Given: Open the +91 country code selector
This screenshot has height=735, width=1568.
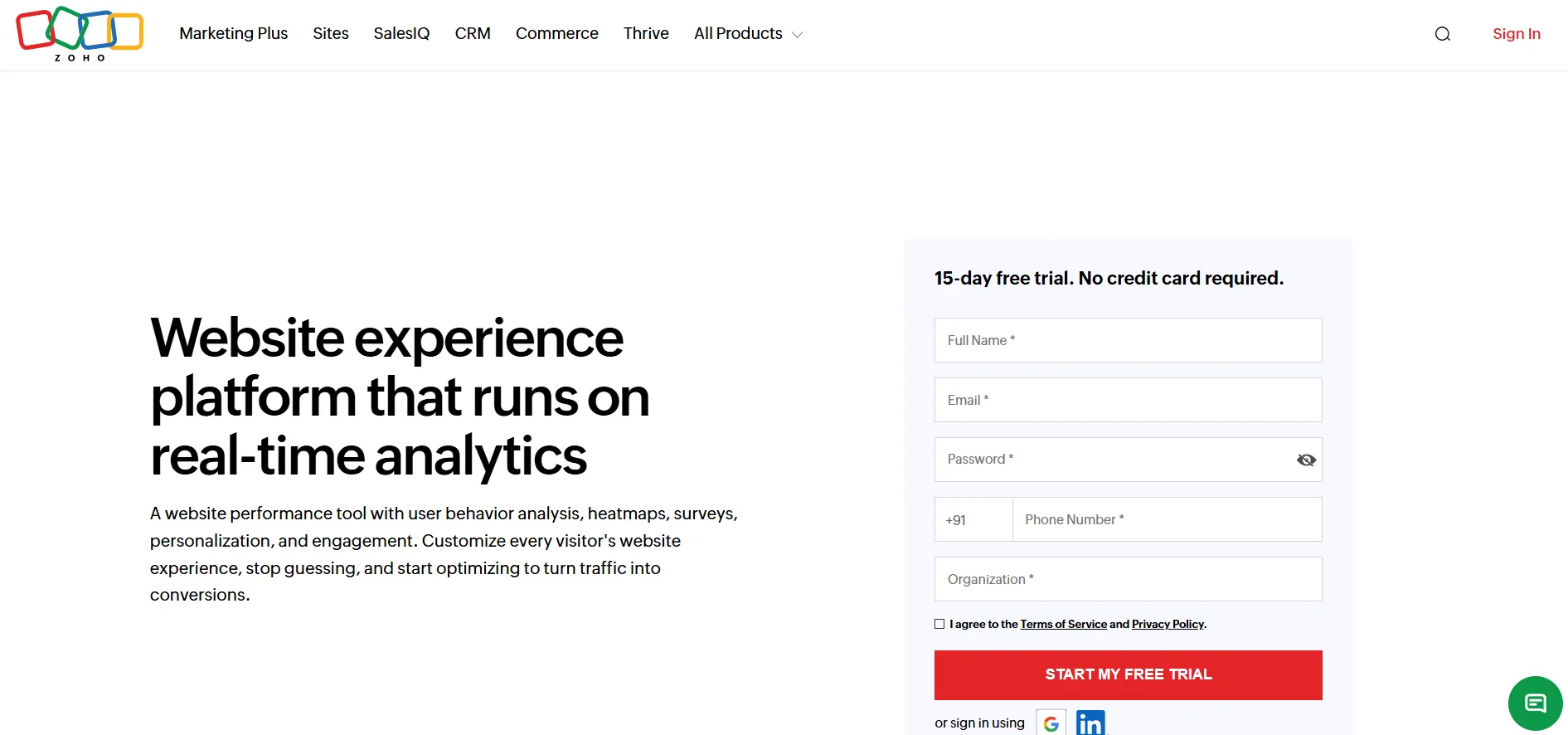Looking at the screenshot, I should [973, 520].
